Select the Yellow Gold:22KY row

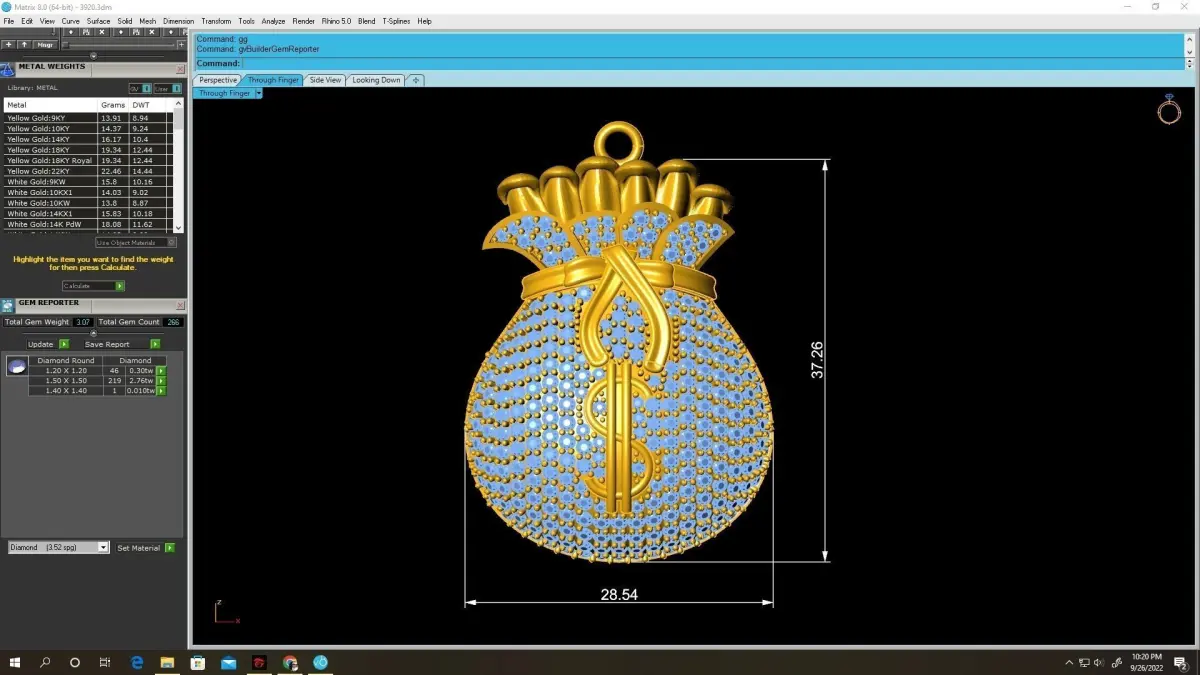(88, 171)
